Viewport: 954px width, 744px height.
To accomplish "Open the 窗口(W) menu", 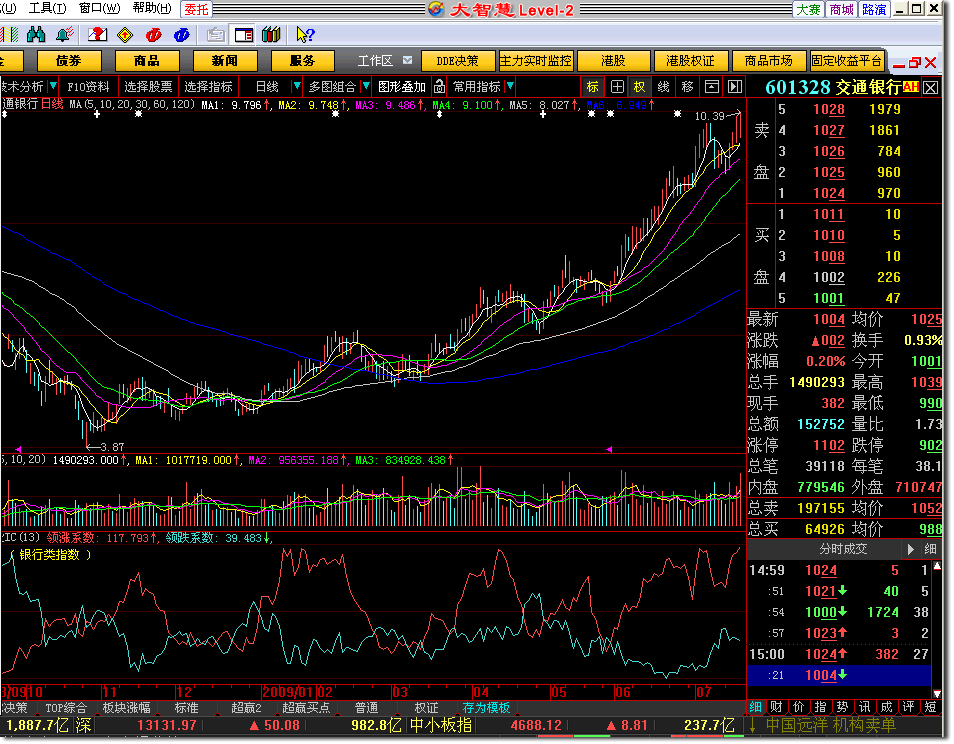I will click(99, 9).
